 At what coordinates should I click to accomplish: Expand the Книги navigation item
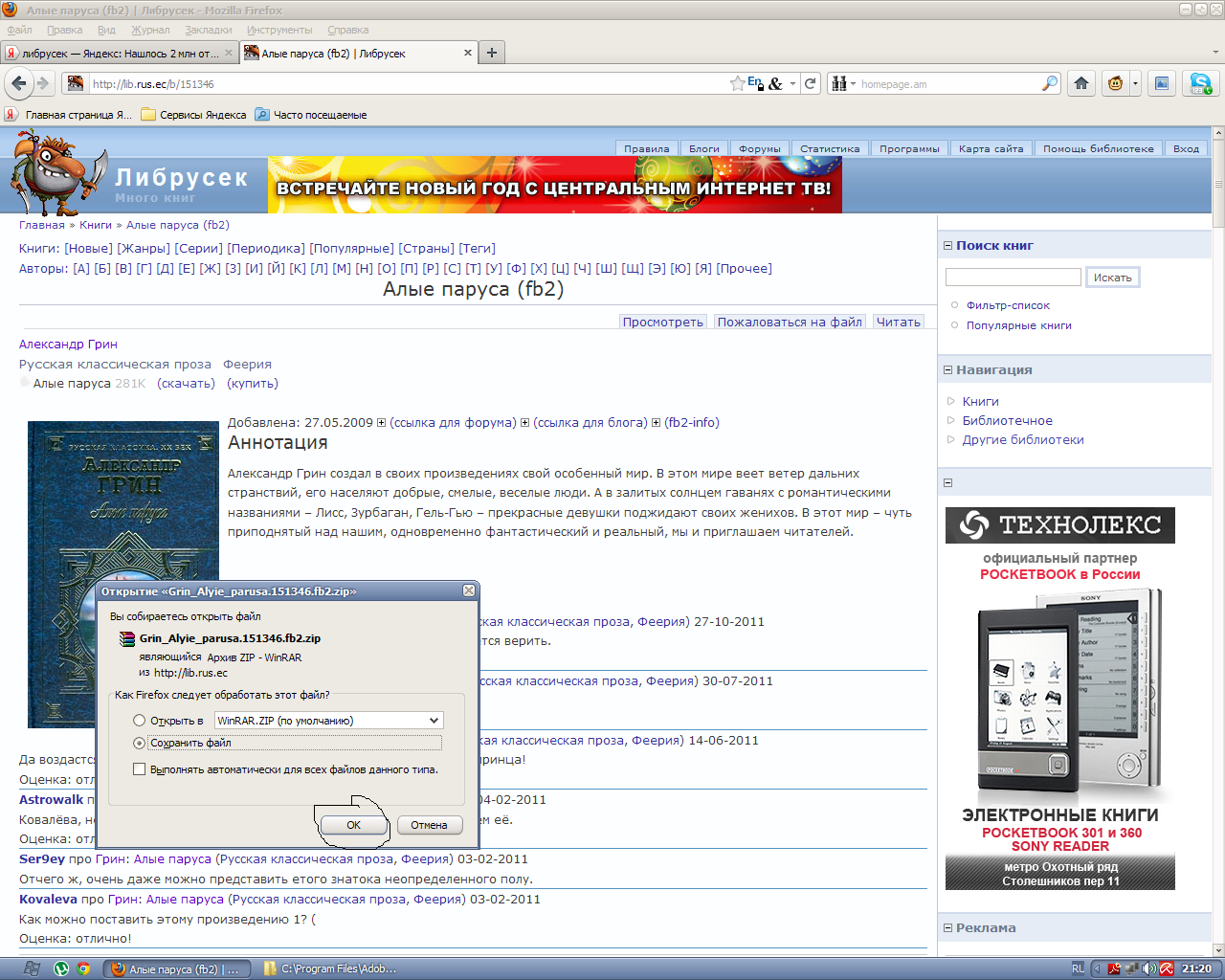coord(951,402)
